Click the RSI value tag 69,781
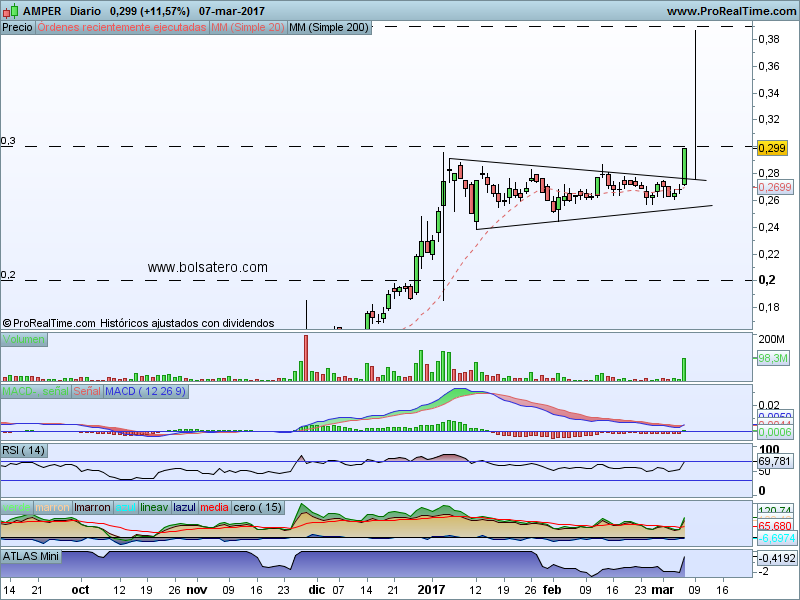This screenshot has height=600, width=800. tap(775, 461)
